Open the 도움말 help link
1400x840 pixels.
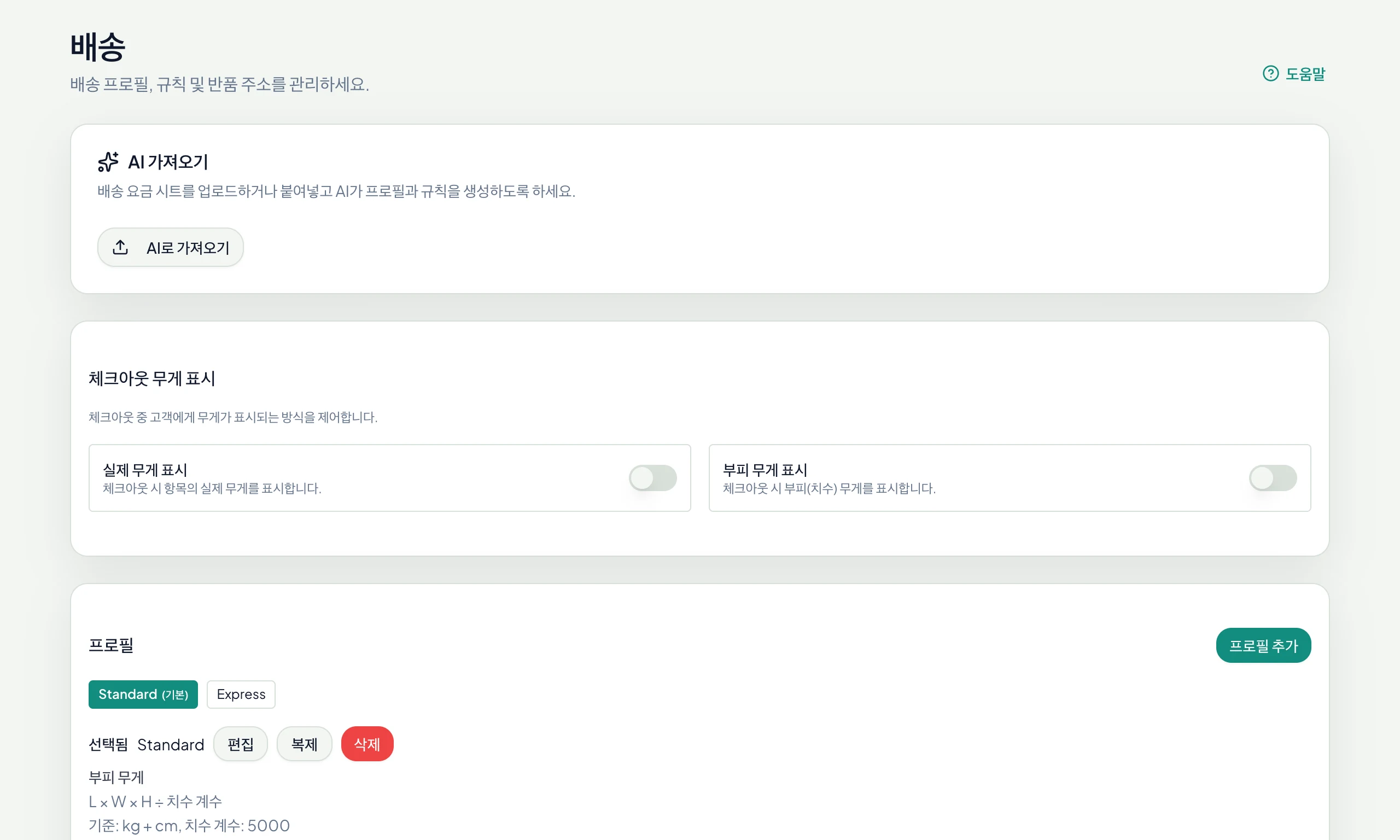click(x=1294, y=74)
